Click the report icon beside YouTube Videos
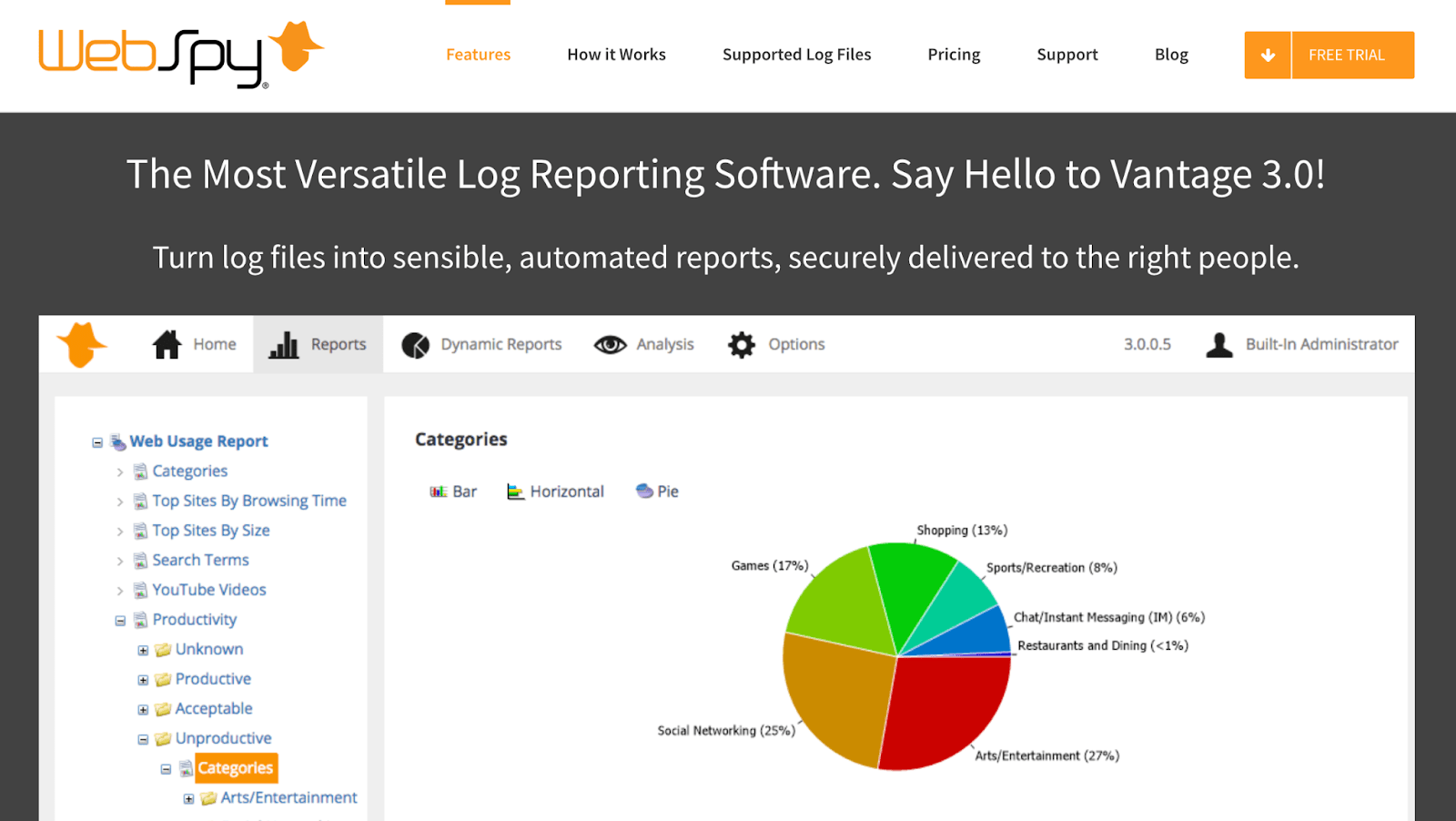The height and width of the screenshot is (821, 1456). [x=140, y=591]
